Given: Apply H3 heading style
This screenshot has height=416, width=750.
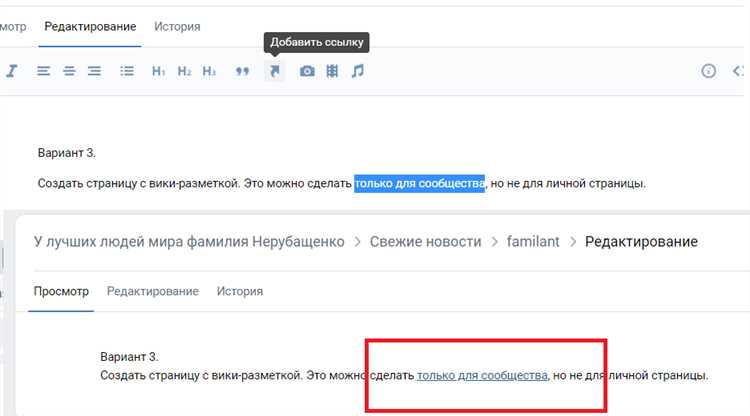Looking at the screenshot, I should pyautogui.click(x=209, y=71).
